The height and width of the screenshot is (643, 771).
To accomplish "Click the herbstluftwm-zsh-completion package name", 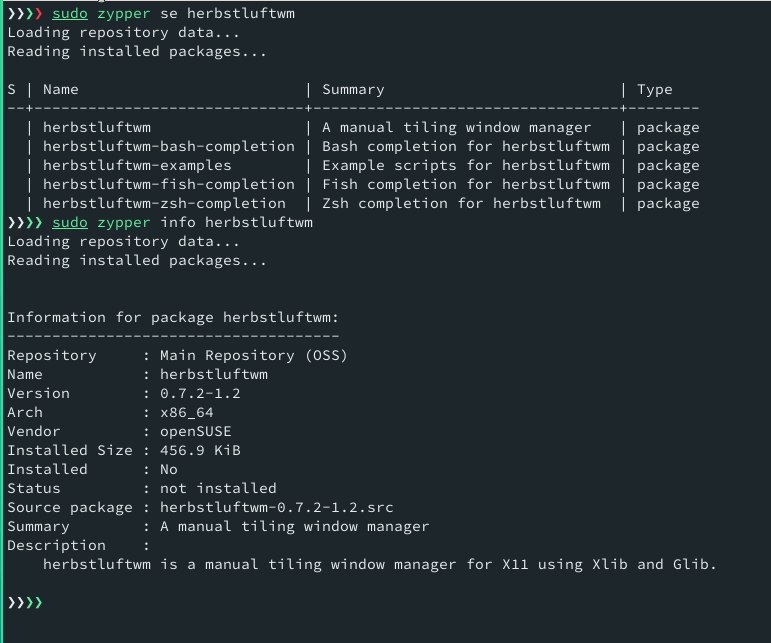I will pyautogui.click(x=164, y=204).
